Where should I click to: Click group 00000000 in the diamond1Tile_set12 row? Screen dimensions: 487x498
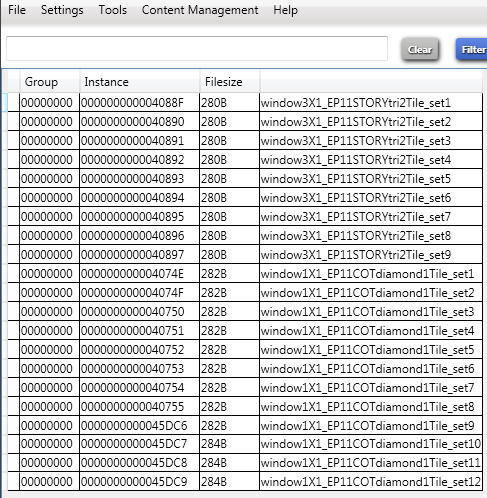50,482
